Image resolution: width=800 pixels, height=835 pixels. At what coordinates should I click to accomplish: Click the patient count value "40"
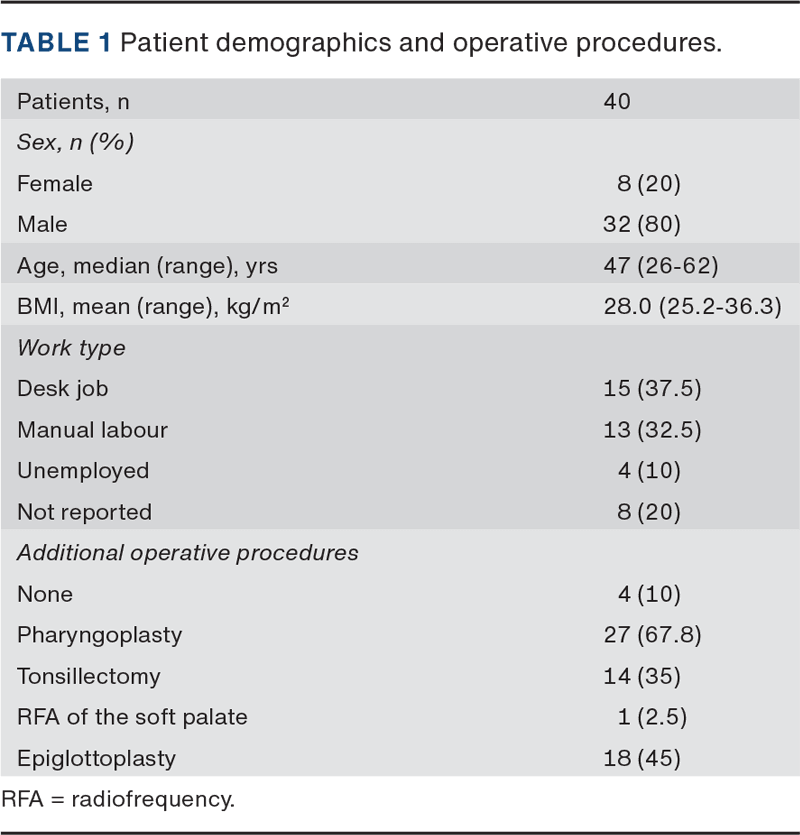pos(617,101)
